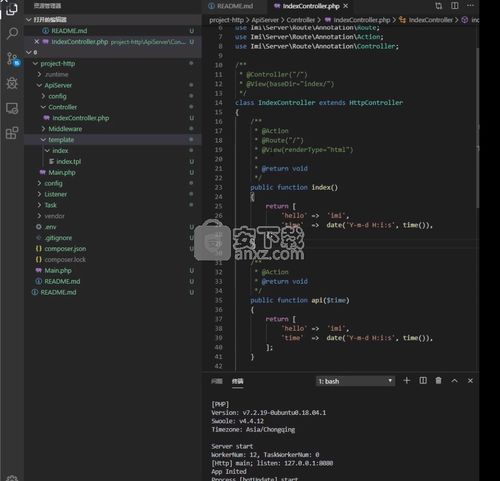
Task: Open the composer.lock file
Action: 113,260
